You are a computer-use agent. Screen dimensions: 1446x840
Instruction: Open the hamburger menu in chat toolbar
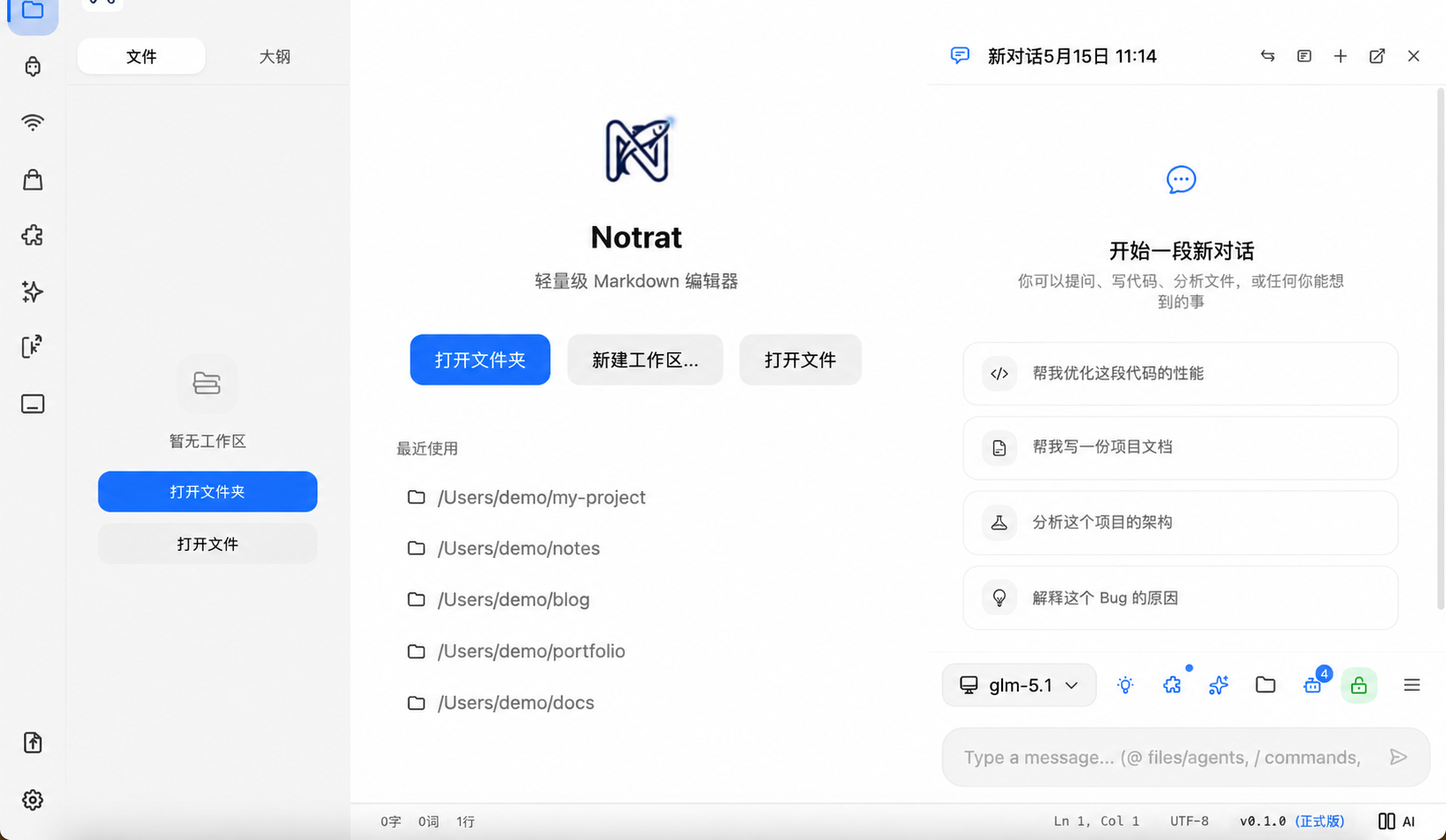pyautogui.click(x=1412, y=685)
